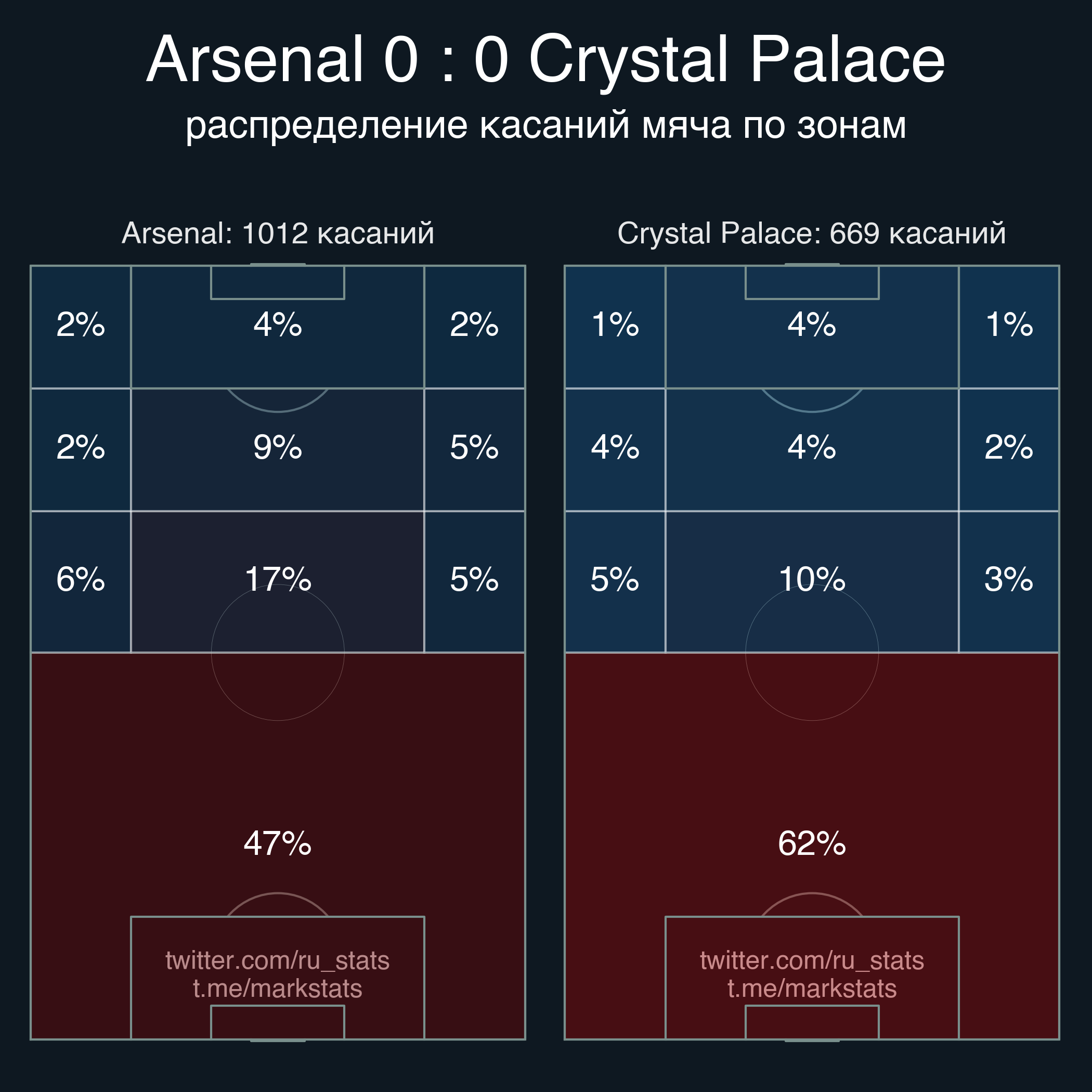Image resolution: width=1092 pixels, height=1092 pixels.
Task: Select Arsenal's top-left corner 2% zone
Action: [80, 326]
